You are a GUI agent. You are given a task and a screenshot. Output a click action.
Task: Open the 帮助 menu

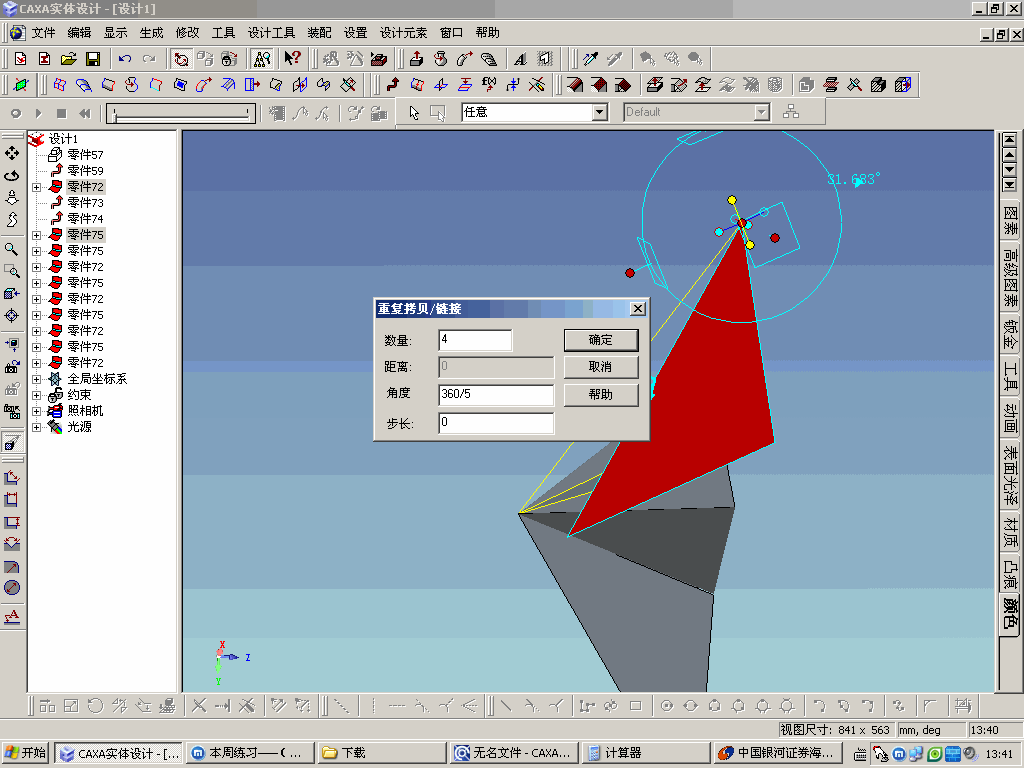pyautogui.click(x=487, y=33)
